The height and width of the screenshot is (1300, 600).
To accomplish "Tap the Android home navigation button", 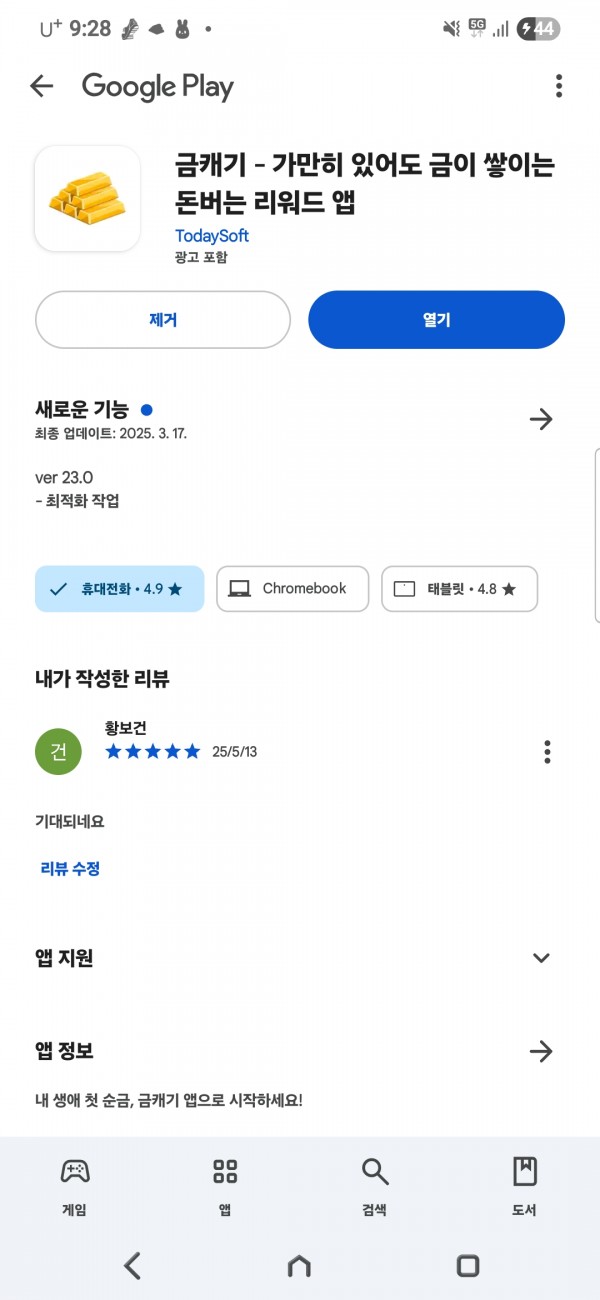I will coord(299,1266).
